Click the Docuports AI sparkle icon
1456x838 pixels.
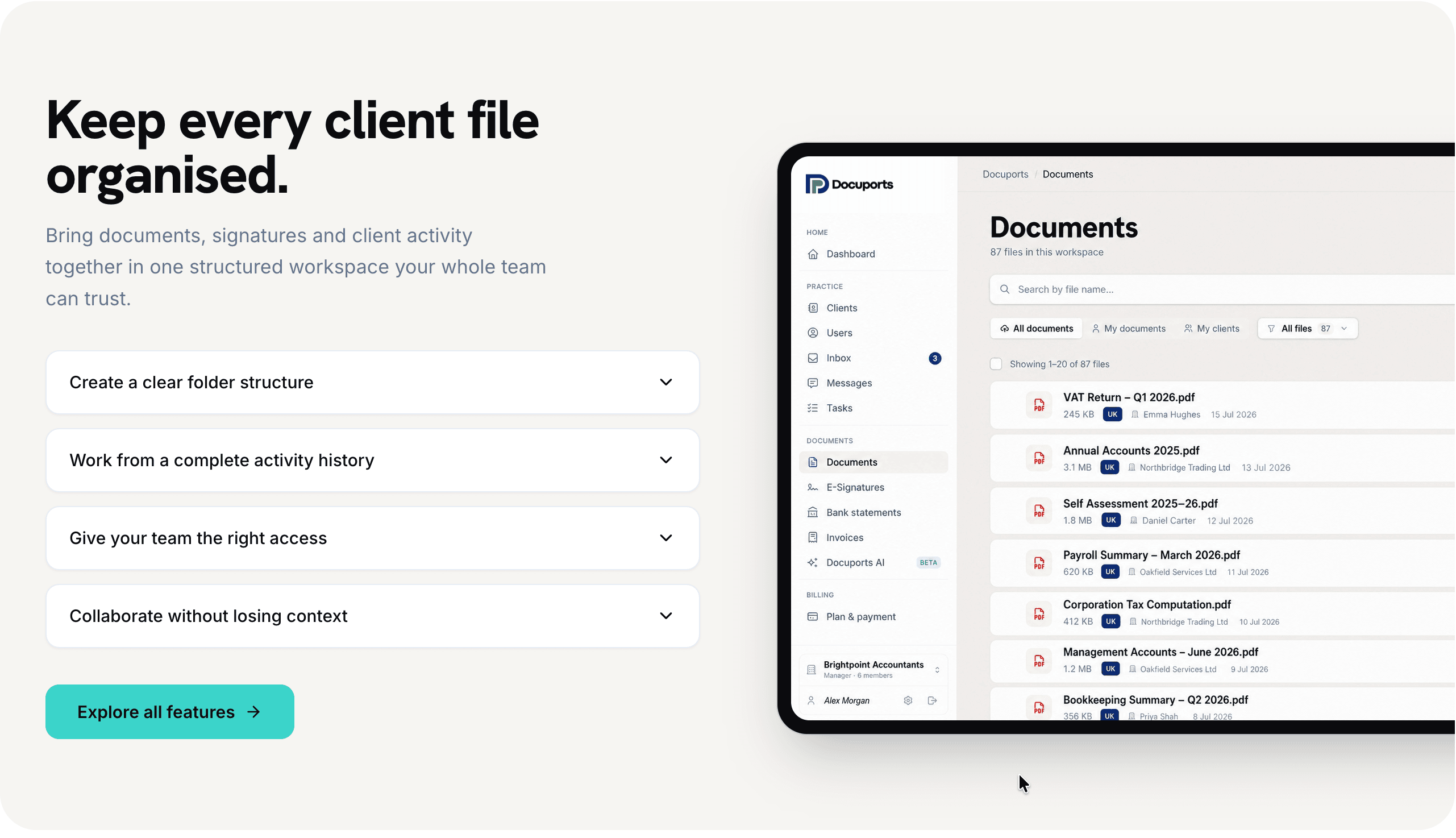(x=813, y=563)
